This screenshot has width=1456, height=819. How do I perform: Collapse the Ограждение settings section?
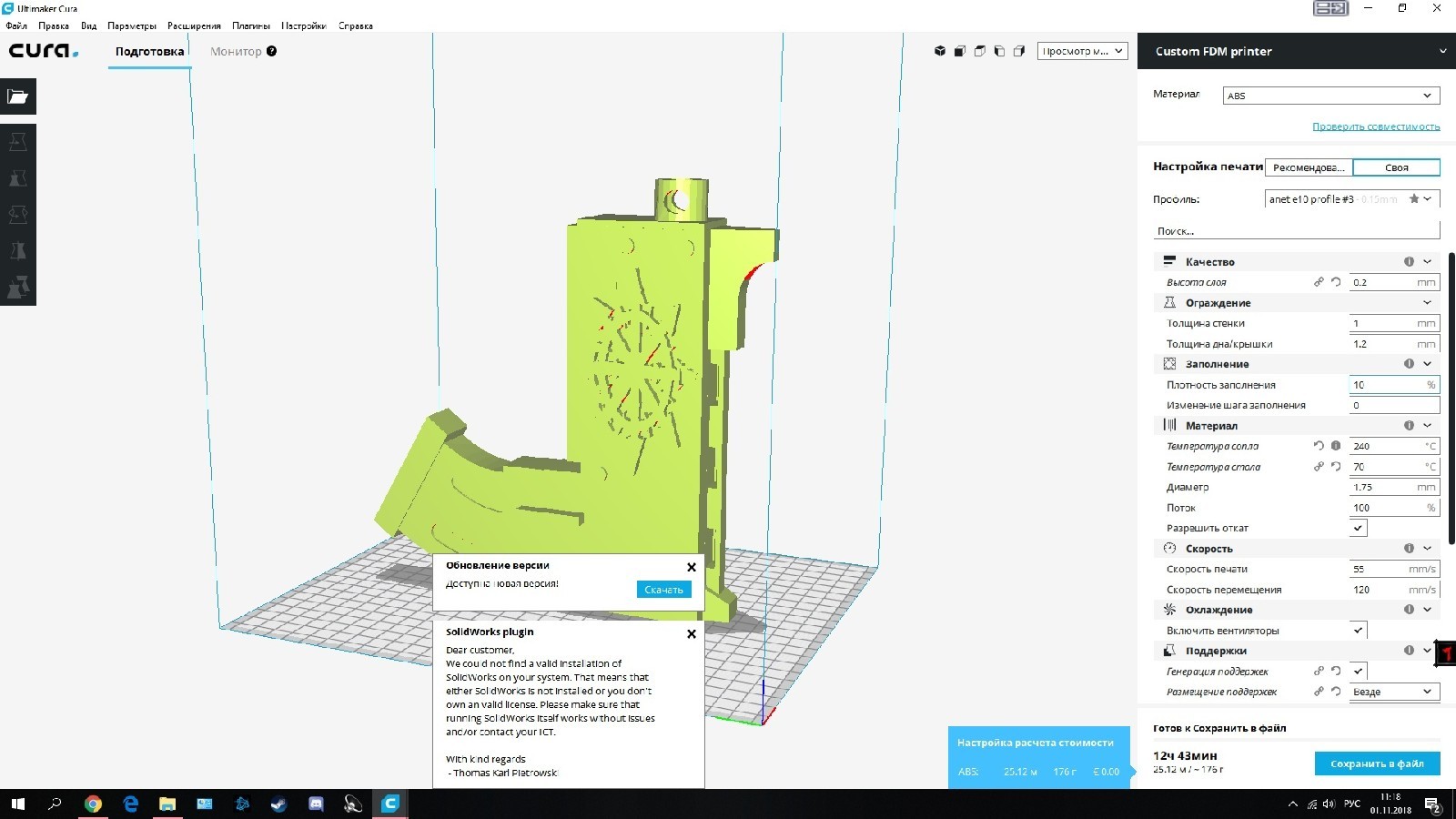1427,303
